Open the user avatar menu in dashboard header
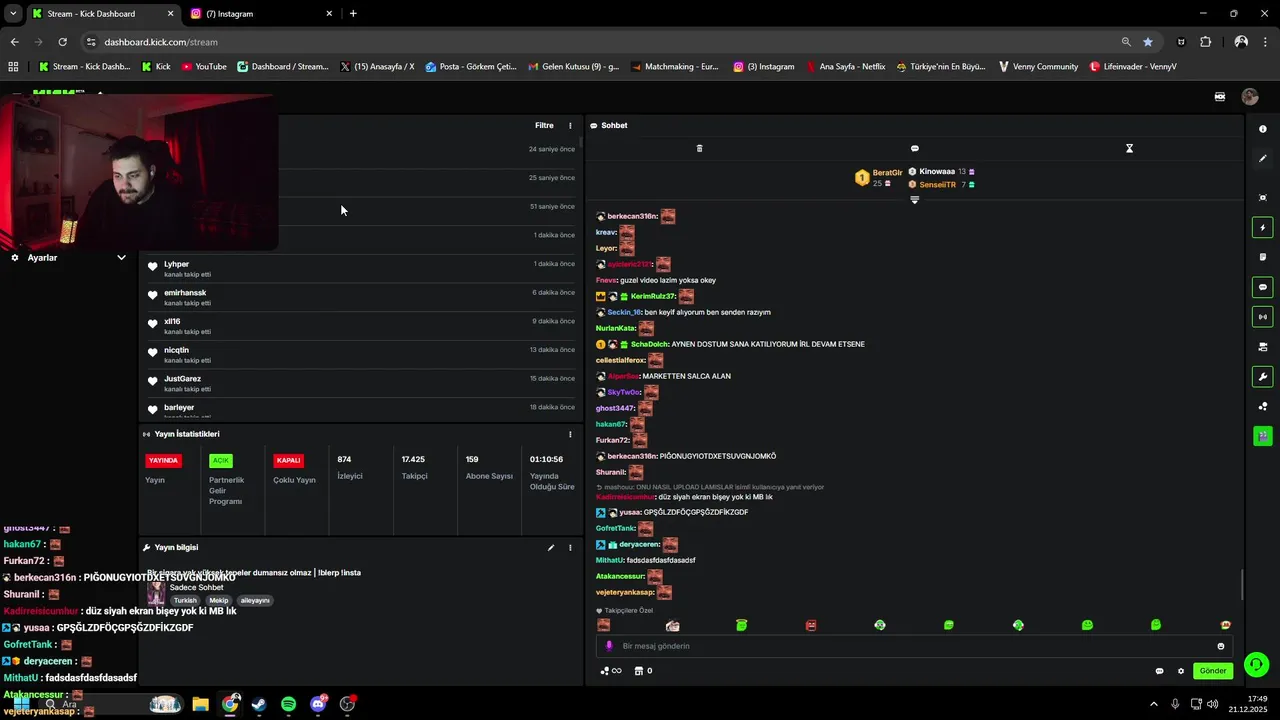 1250,97
